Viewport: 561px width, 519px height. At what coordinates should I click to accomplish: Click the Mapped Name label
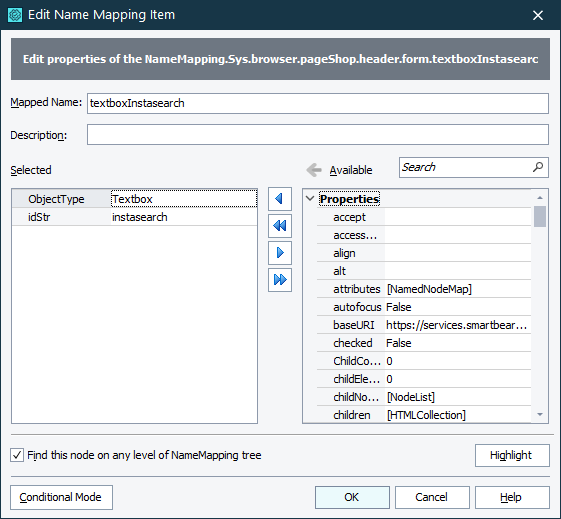[46, 102]
